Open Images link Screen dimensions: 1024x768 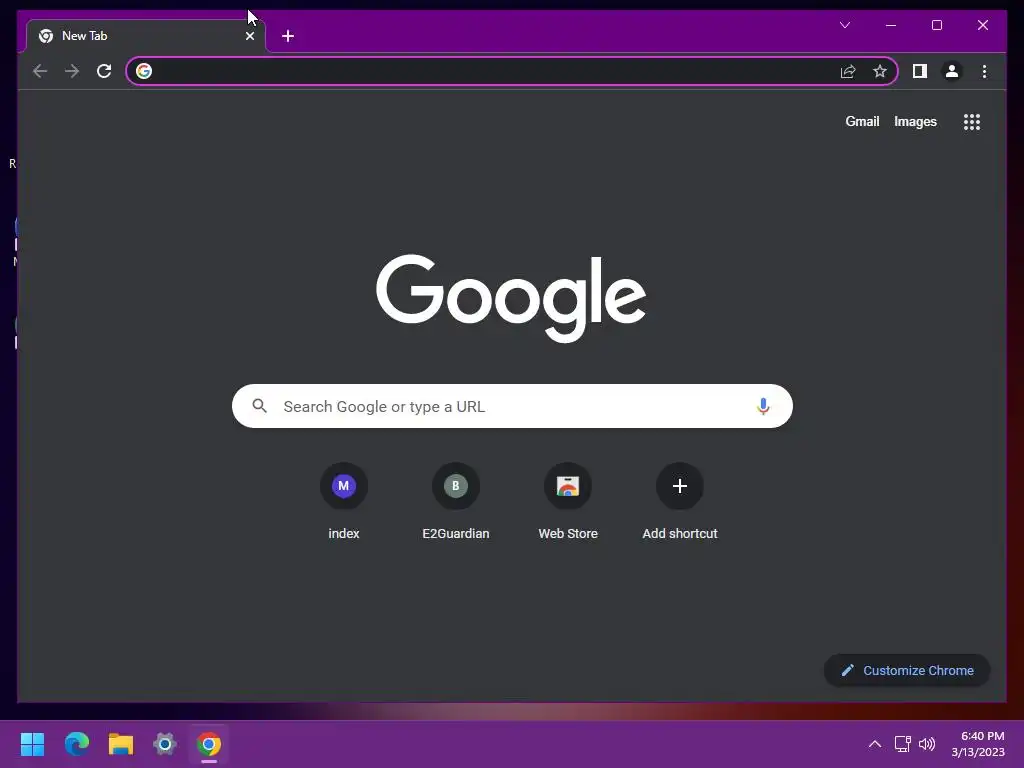coord(915,121)
